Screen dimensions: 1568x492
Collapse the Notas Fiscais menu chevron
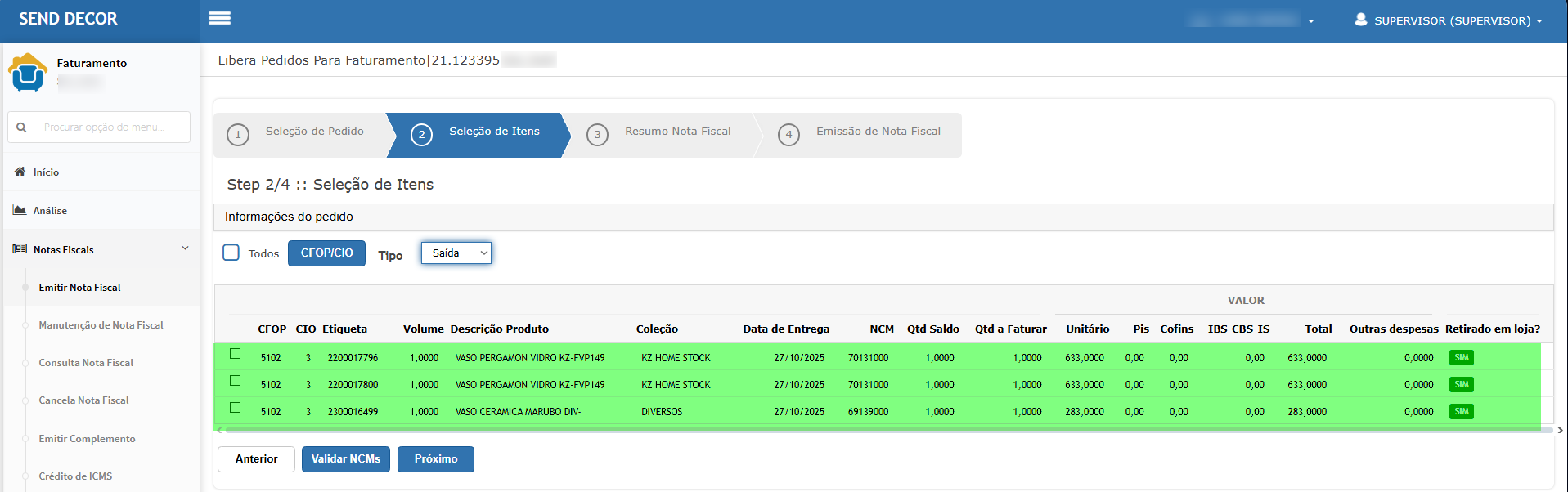(185, 248)
